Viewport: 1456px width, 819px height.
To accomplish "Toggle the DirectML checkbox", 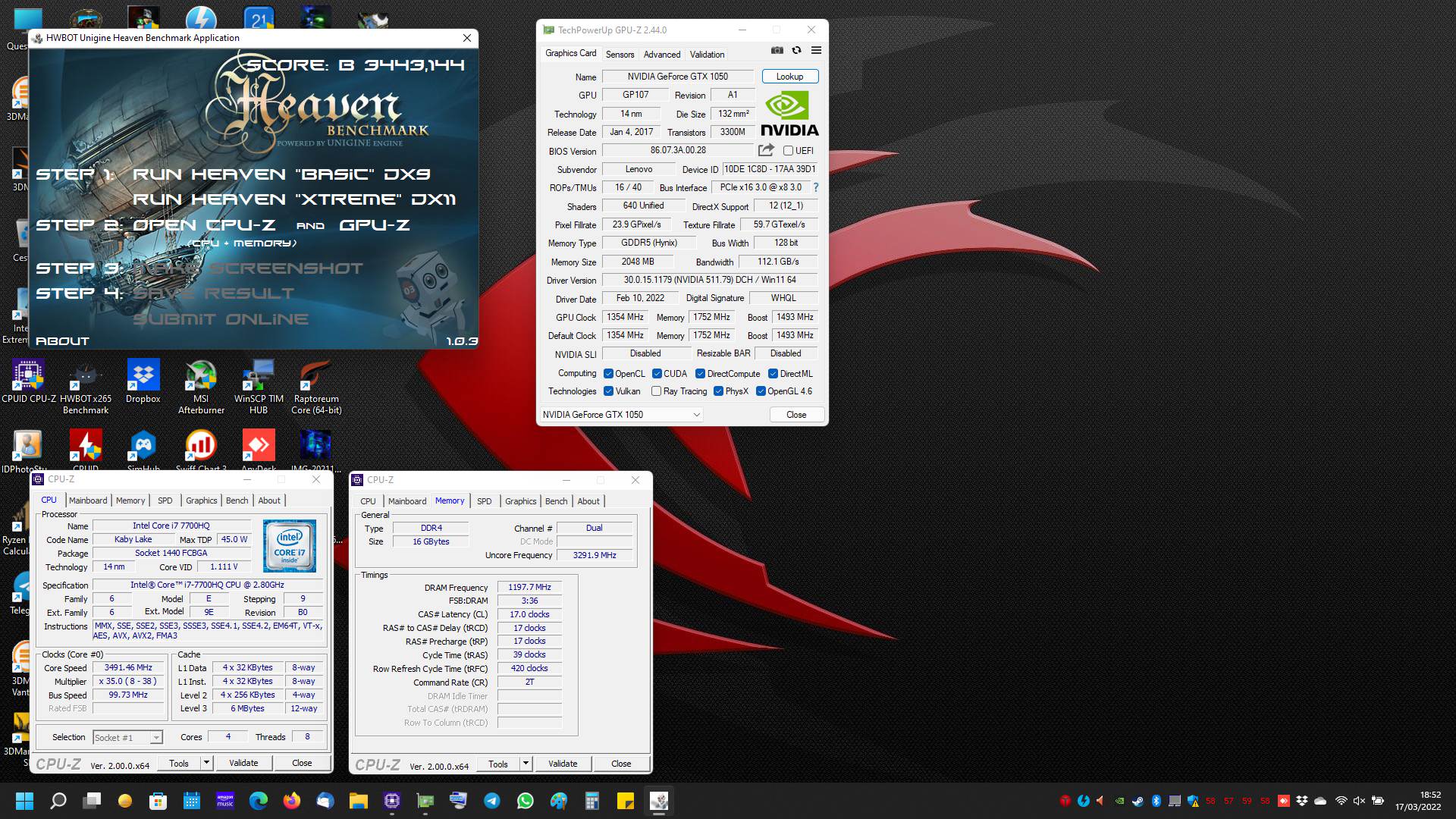I will 773,374.
